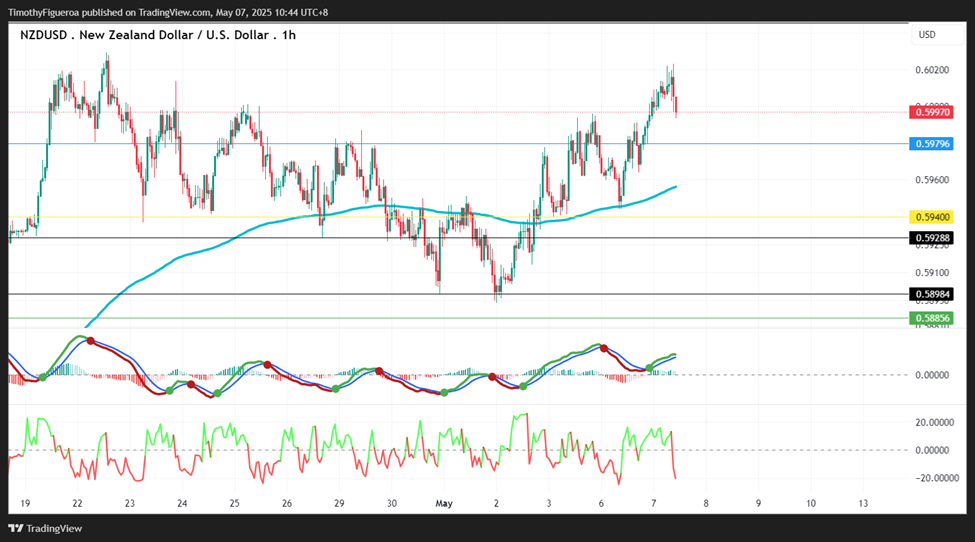Screen dimensions: 975x542
Task: Click the 0.60200 price scale label
Action: (x=932, y=70)
